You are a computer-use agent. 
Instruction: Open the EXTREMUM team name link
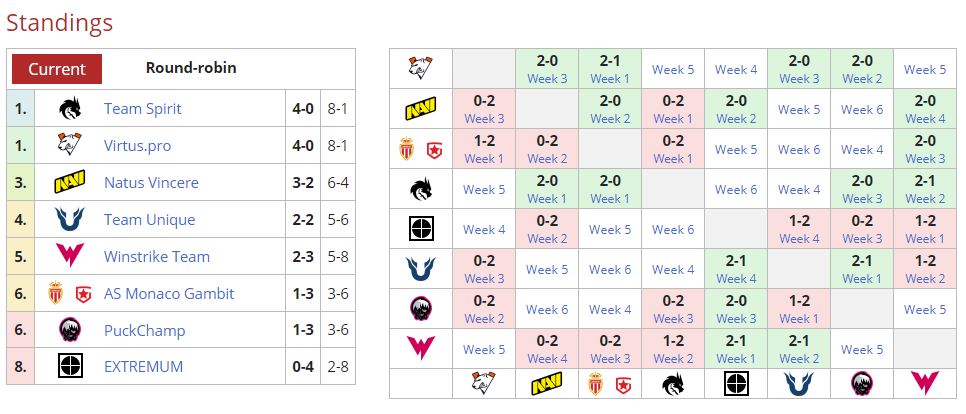coord(144,367)
